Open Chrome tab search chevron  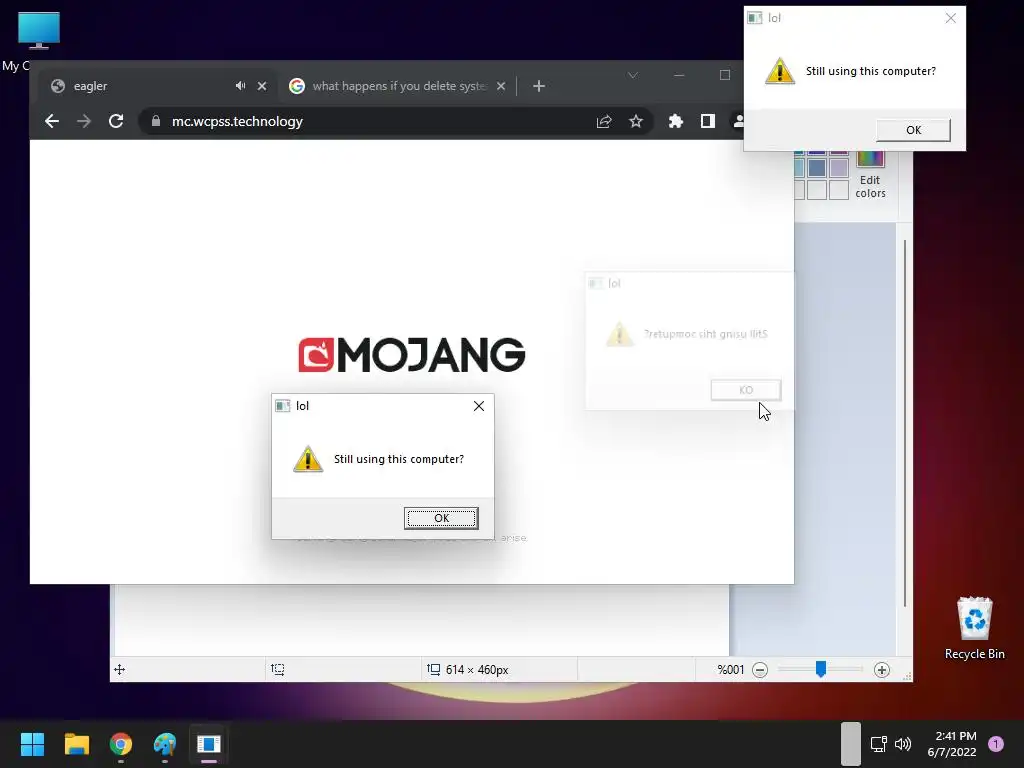pyautogui.click(x=633, y=76)
